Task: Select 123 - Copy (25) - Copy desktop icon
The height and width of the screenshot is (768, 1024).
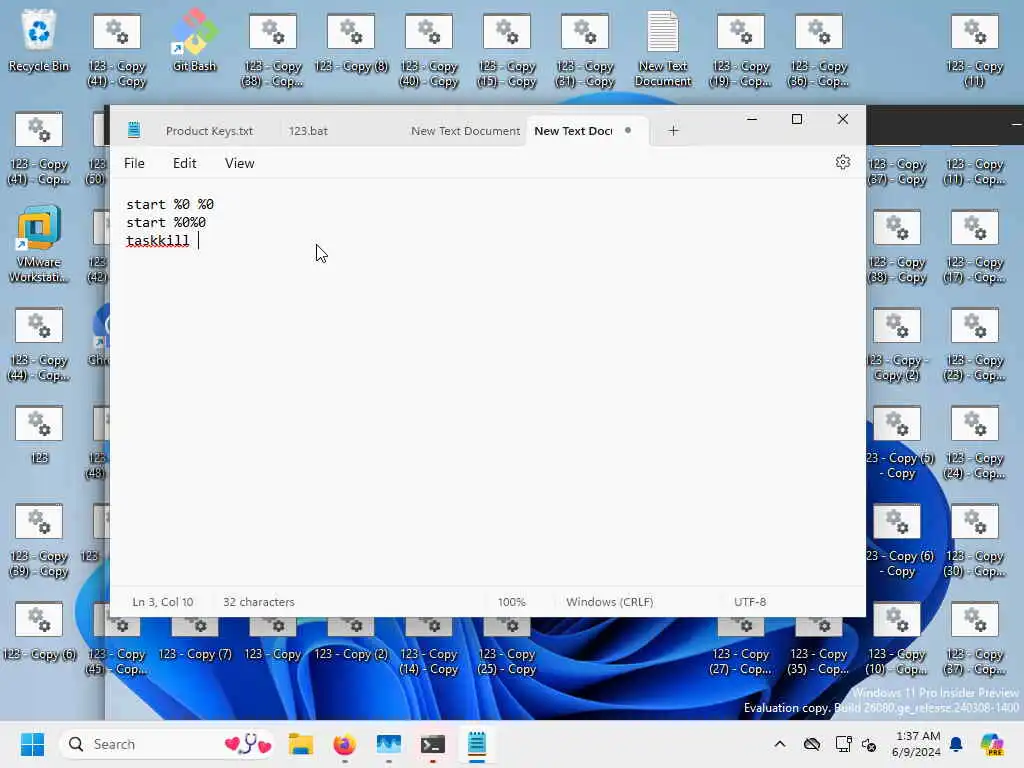Action: (x=507, y=647)
